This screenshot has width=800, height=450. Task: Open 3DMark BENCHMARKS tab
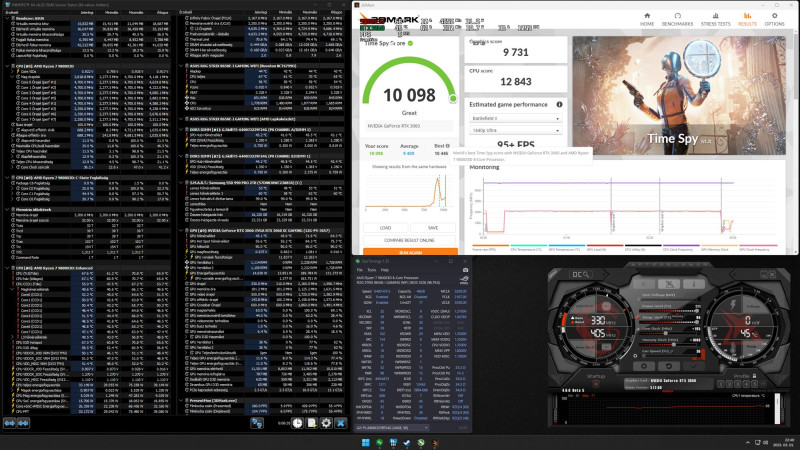[678, 19]
